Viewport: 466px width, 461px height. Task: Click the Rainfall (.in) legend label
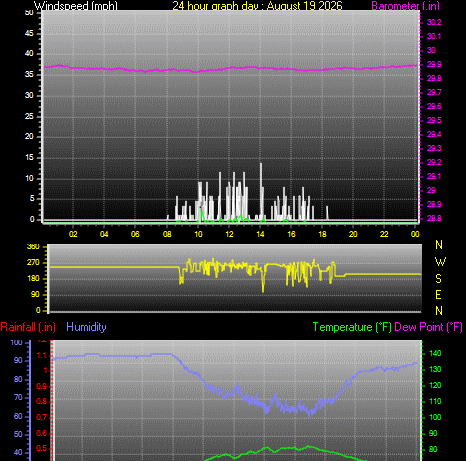[x=28, y=327]
